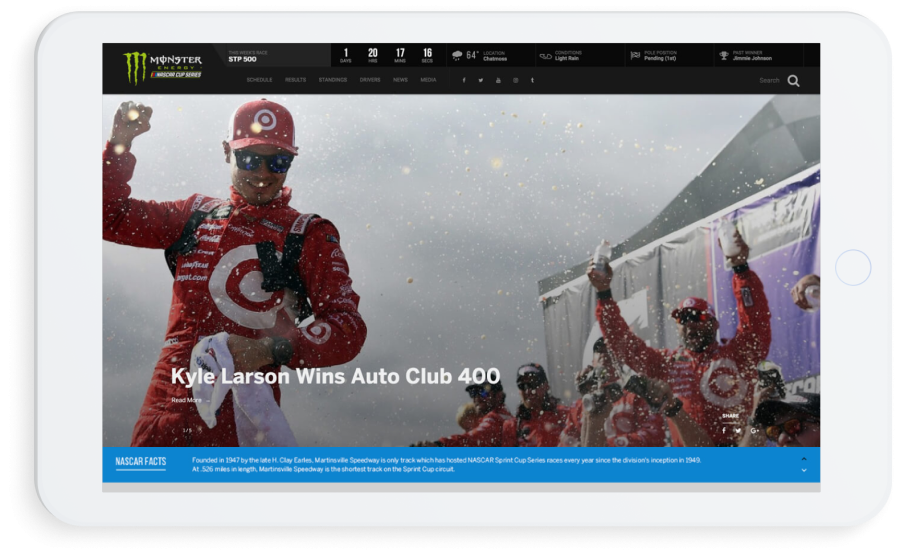Share the story on Twitter
Viewport: 900px width, 558px height.
pos(738,431)
